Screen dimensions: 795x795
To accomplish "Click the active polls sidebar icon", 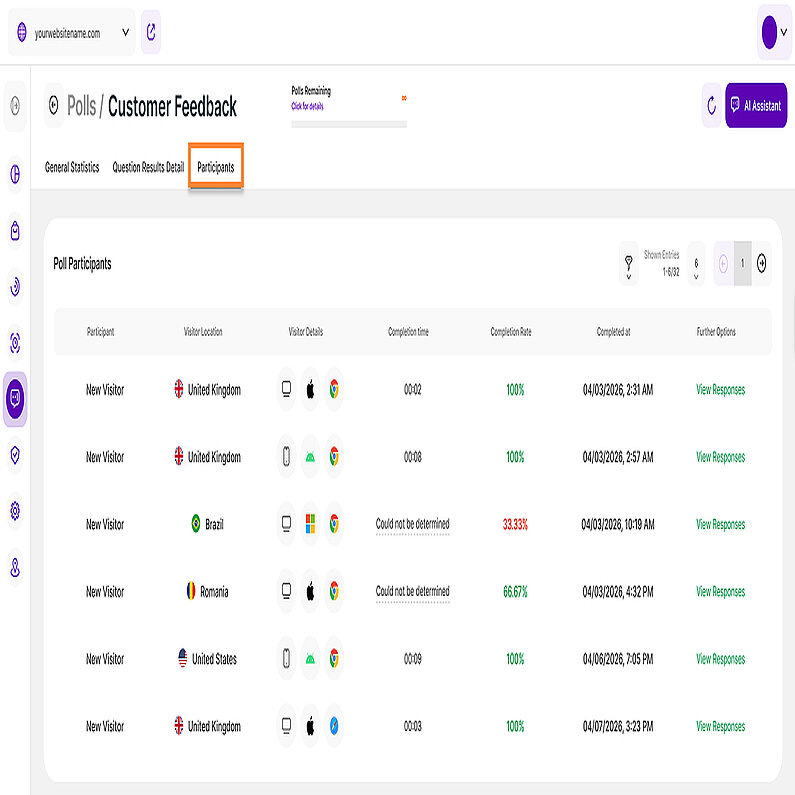I will [15, 399].
